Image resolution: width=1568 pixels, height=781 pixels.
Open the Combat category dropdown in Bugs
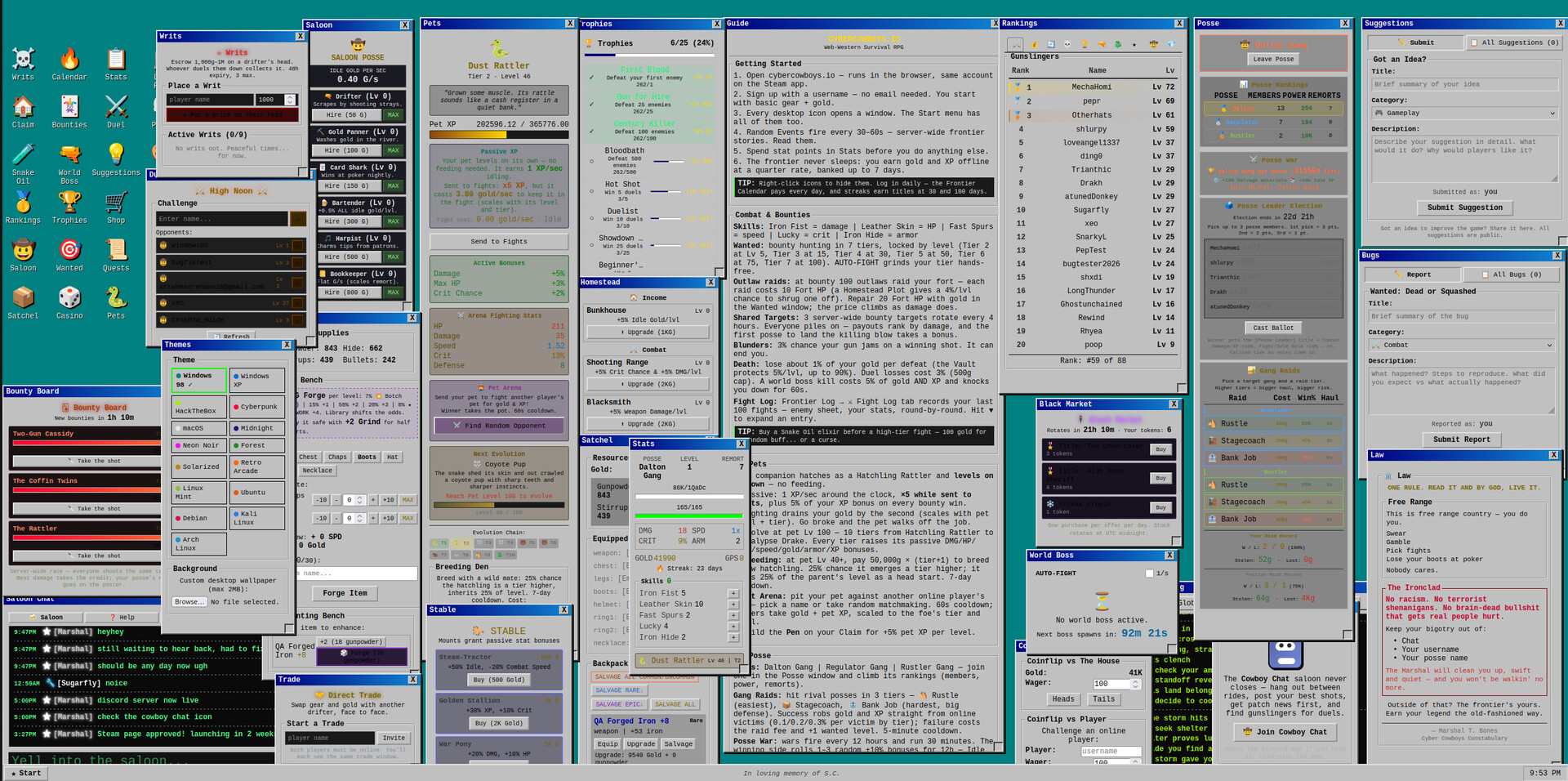[1463, 345]
